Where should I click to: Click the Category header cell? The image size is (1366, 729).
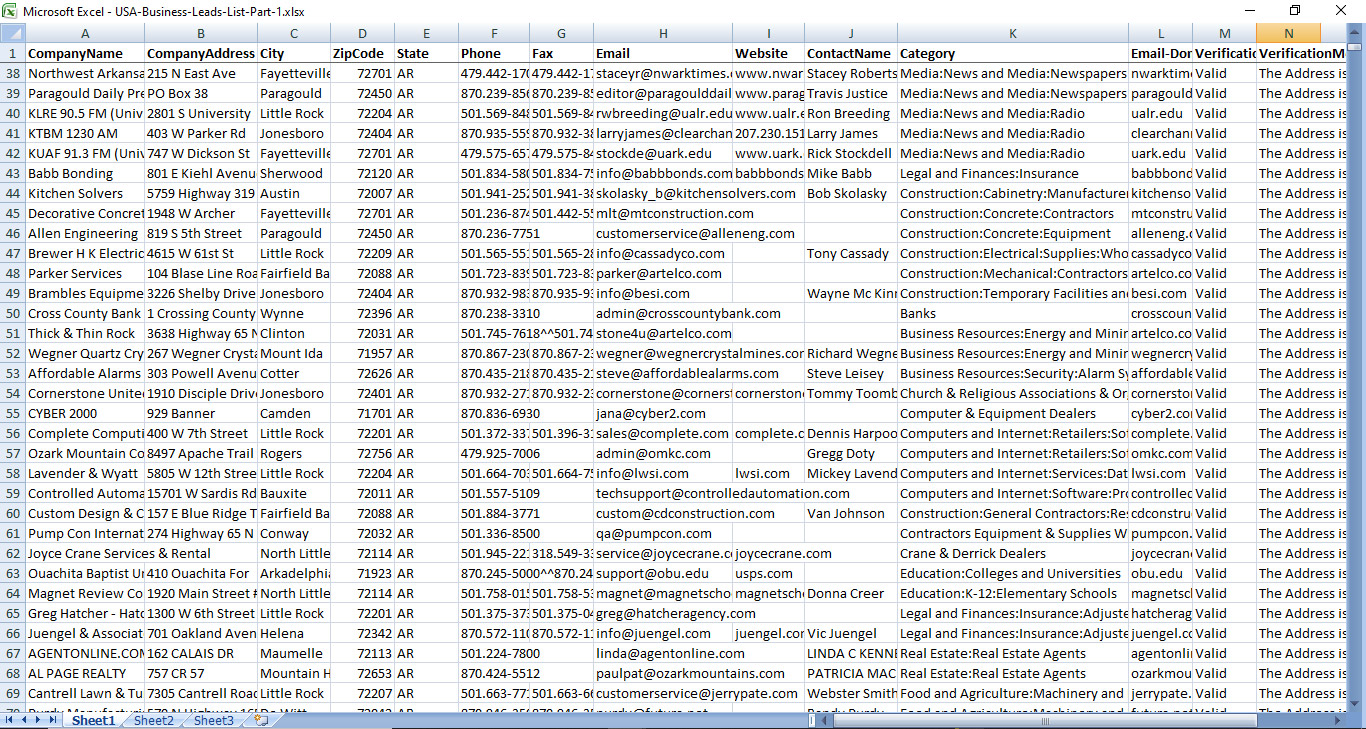1013,53
